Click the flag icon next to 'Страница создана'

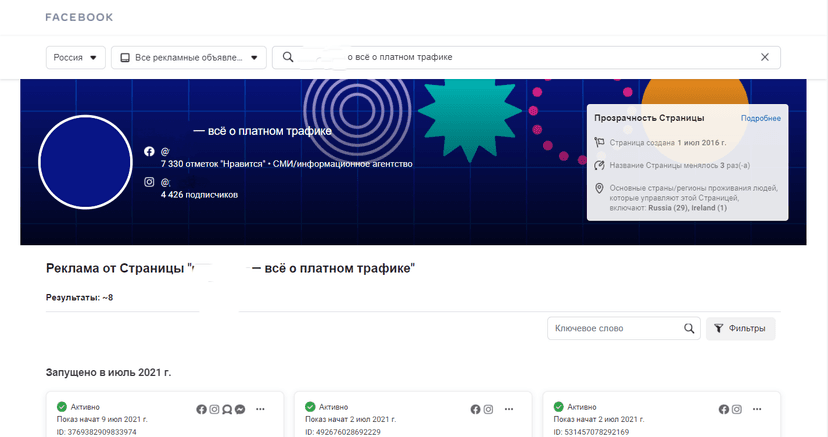599,142
